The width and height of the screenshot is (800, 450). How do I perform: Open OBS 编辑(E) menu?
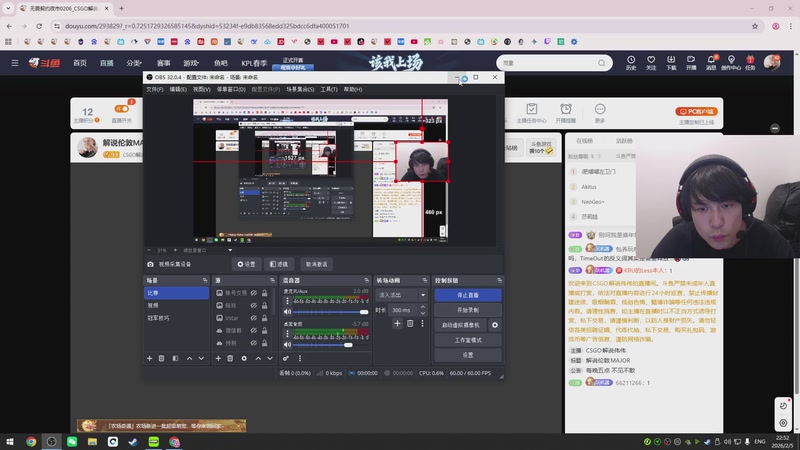tap(178, 89)
